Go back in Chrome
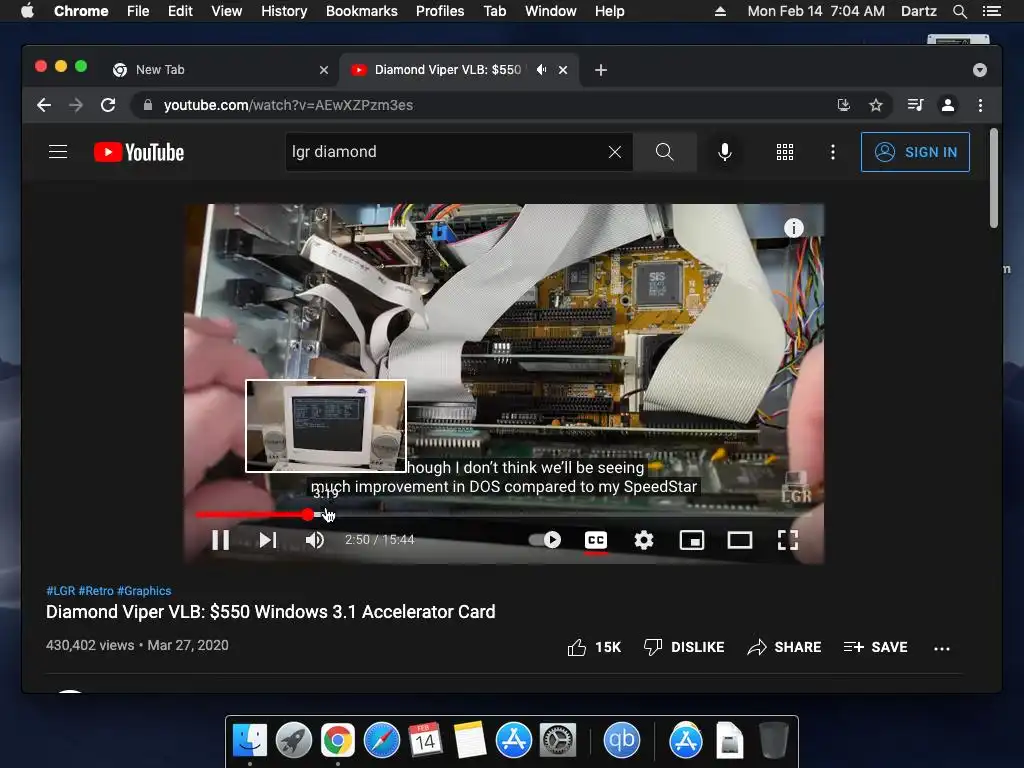1024x768 pixels. click(44, 105)
